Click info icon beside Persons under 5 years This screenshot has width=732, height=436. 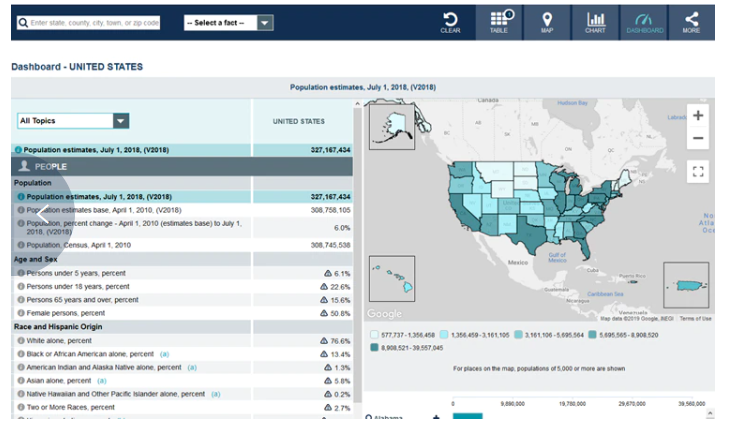click(21, 273)
